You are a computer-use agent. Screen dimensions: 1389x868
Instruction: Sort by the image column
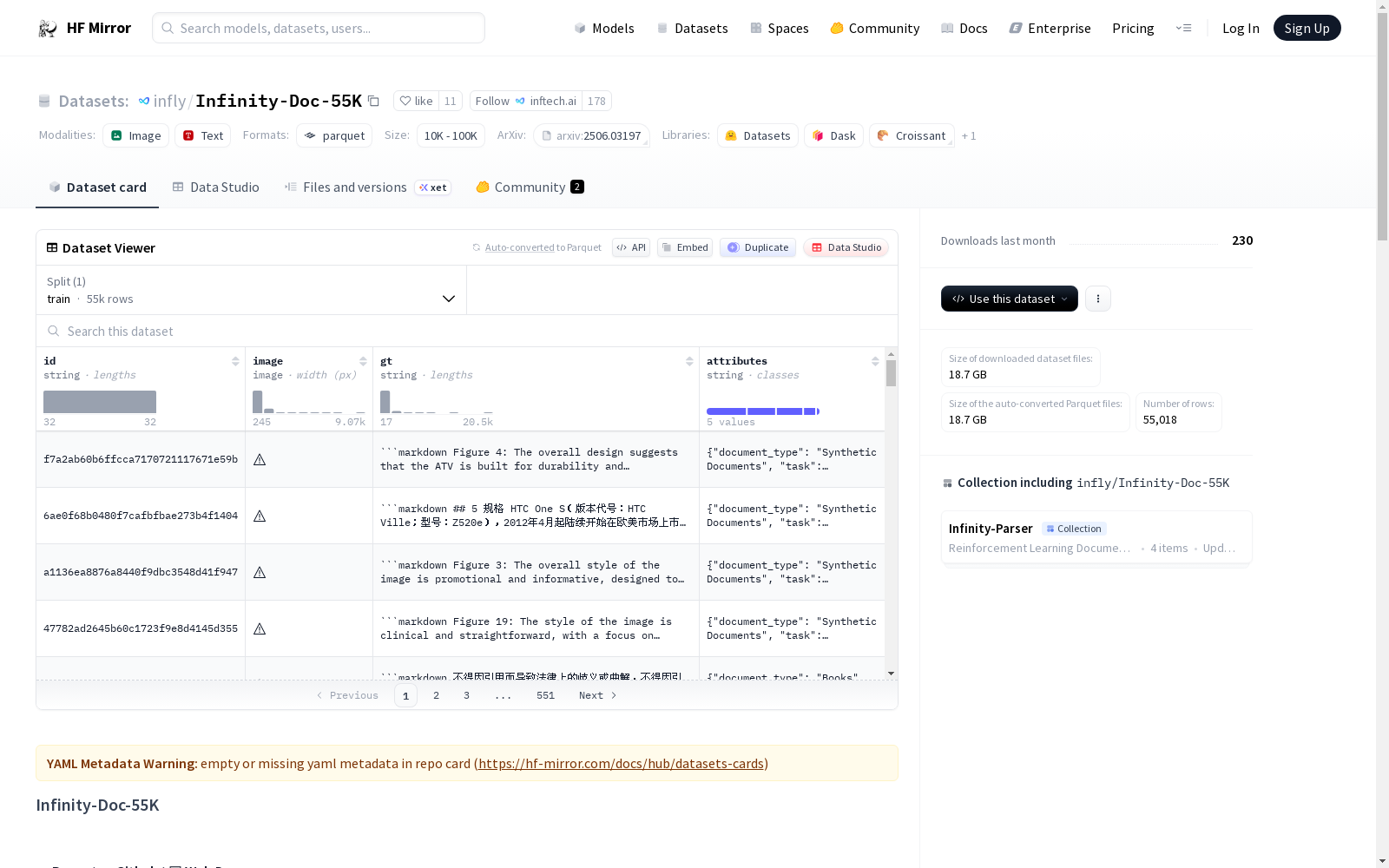[x=363, y=361]
